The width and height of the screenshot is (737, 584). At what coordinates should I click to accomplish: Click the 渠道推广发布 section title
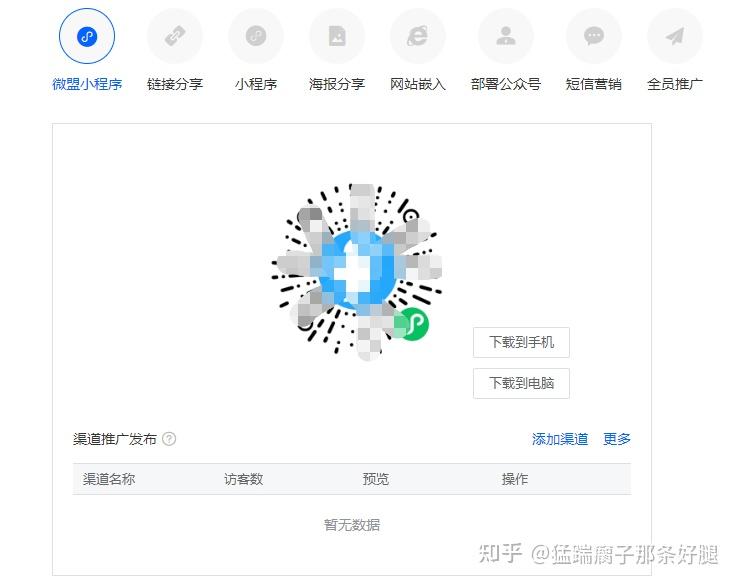(115, 439)
